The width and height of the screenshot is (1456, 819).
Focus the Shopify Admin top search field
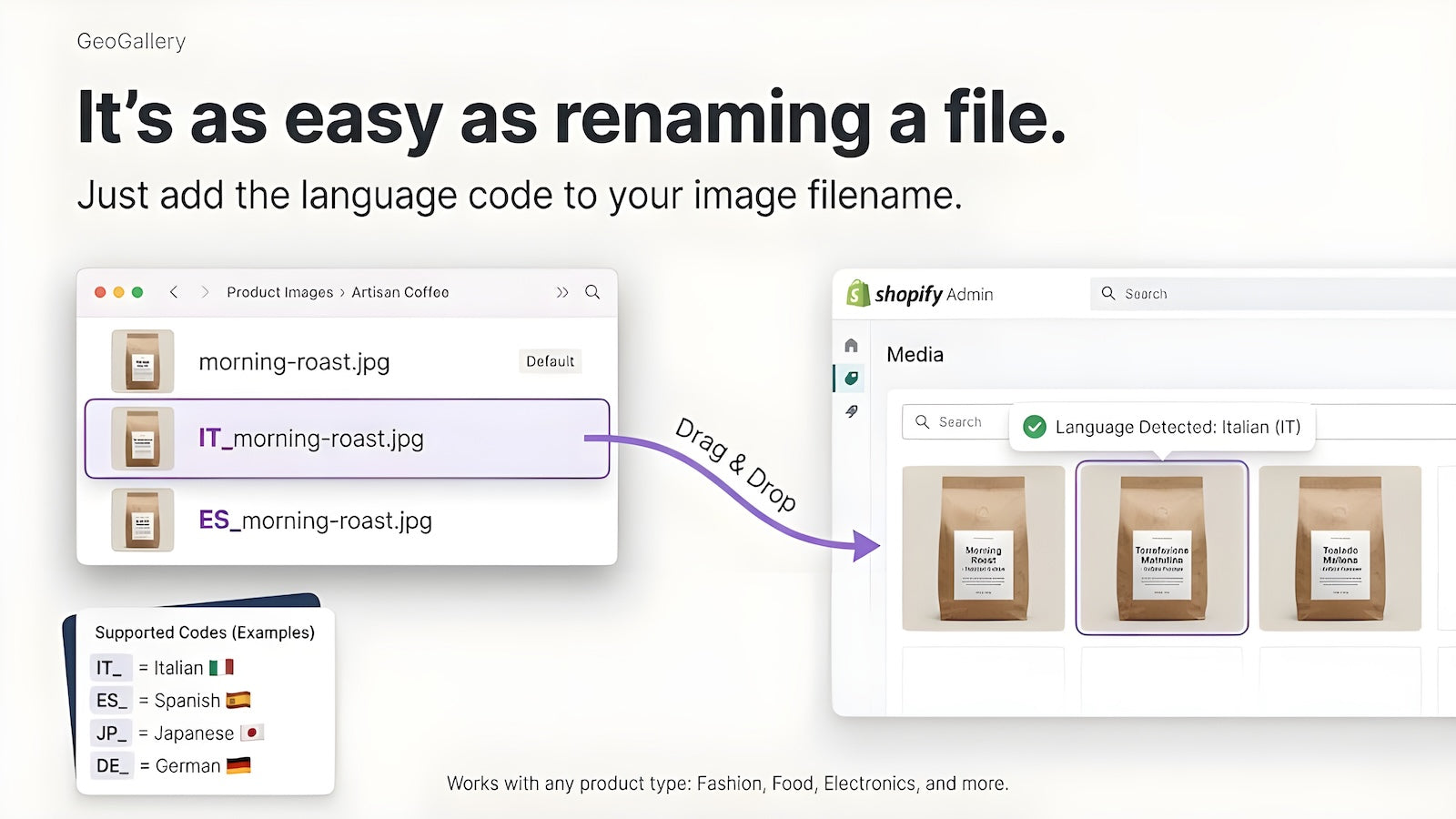[x=1273, y=294]
